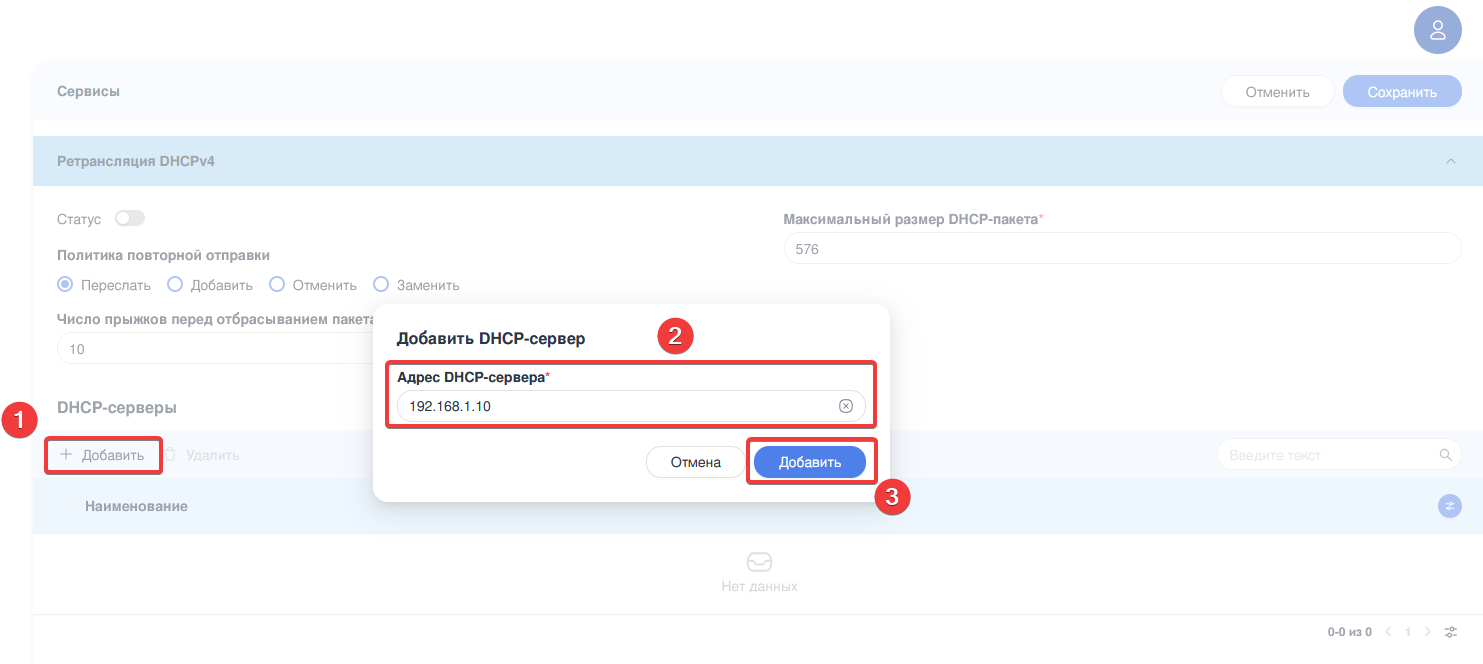Open pagination settings icon at bottom right
This screenshot has height=664, width=1483.
pyautogui.click(x=1451, y=632)
